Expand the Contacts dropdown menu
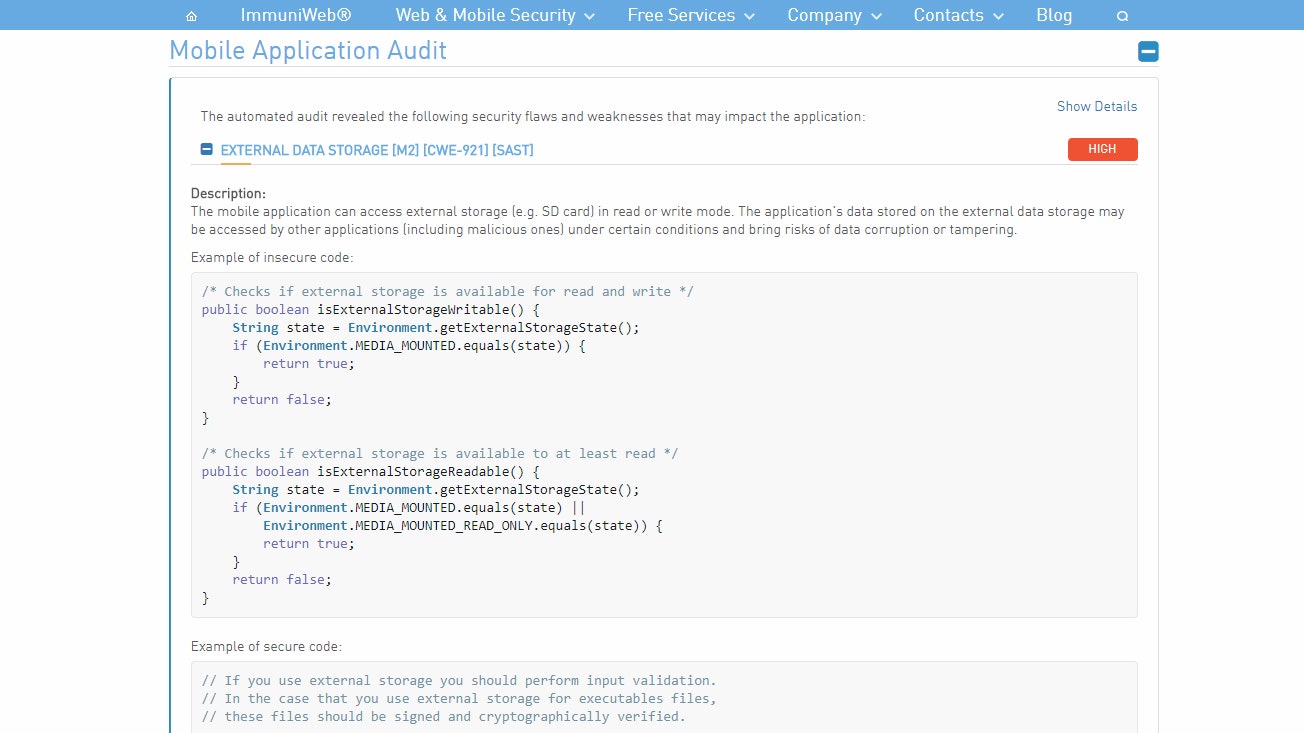The width and height of the screenshot is (1304, 733). click(958, 15)
